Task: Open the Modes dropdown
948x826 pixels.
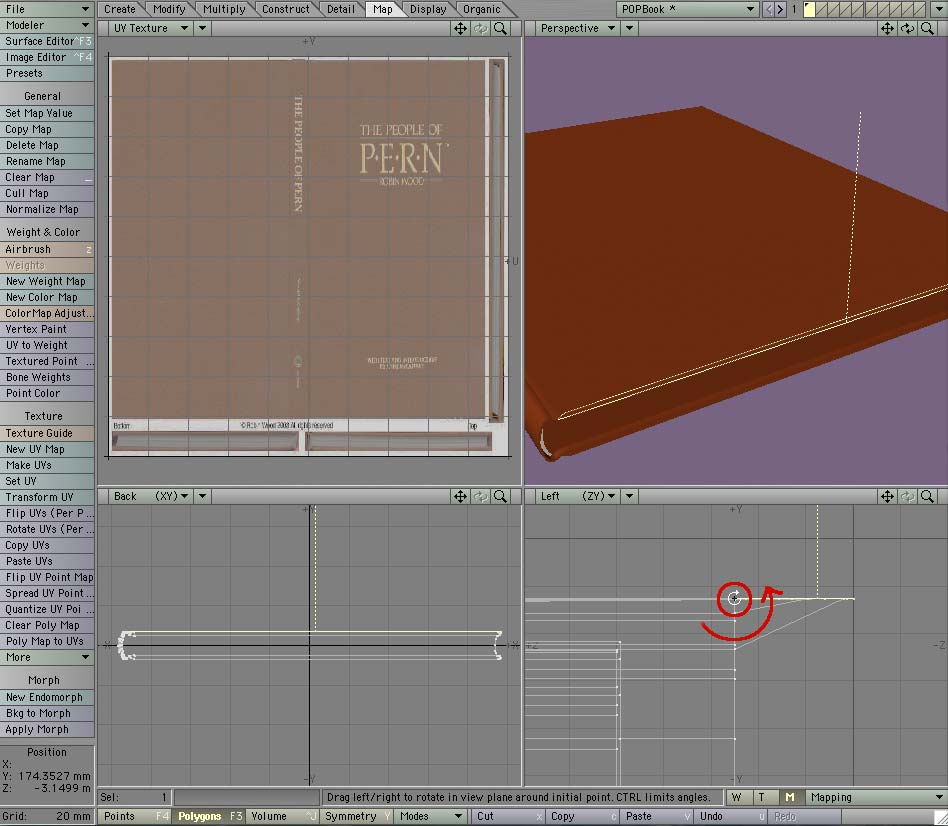Action: 431,816
